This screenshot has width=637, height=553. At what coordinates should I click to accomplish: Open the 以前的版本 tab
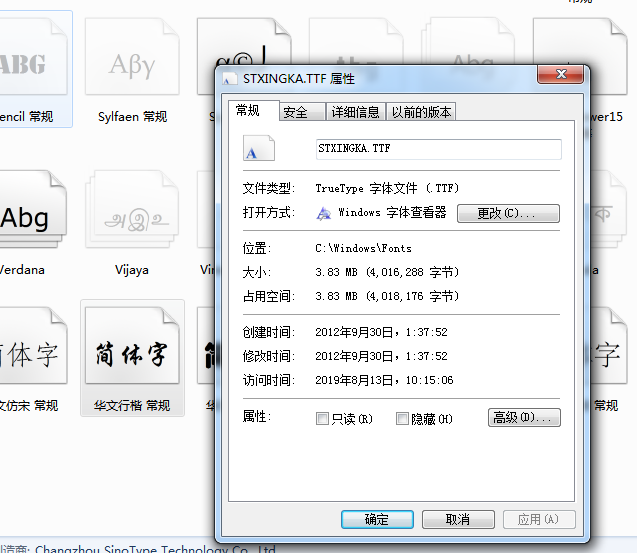point(421,112)
